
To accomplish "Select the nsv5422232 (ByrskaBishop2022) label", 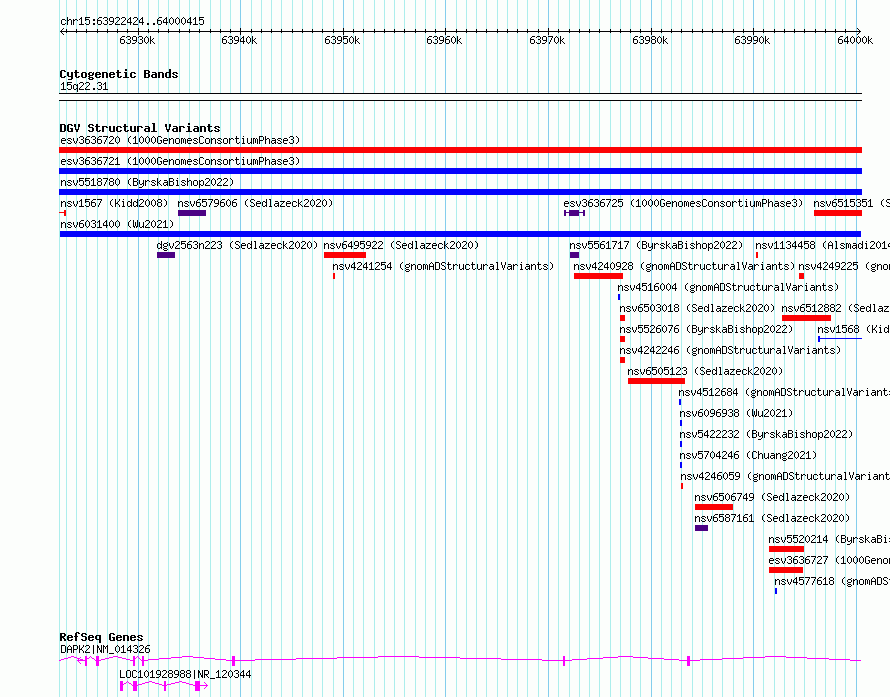I will [x=766, y=434].
